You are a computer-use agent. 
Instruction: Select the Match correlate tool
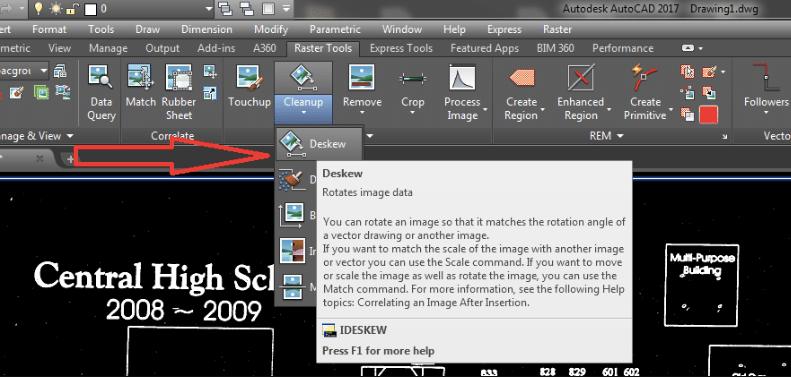(140, 86)
